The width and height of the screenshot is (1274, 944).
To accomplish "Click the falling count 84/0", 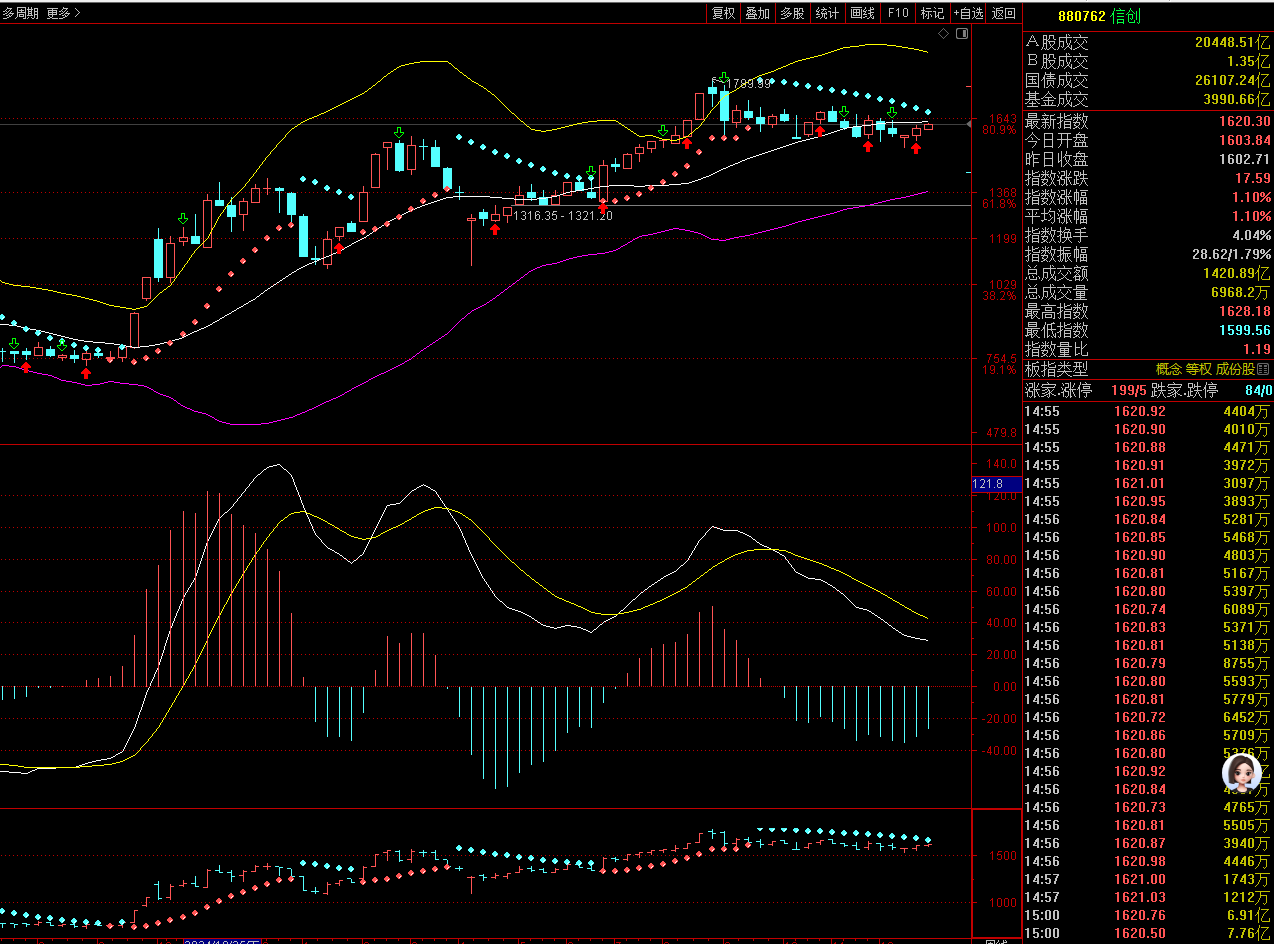I will point(1258,390).
